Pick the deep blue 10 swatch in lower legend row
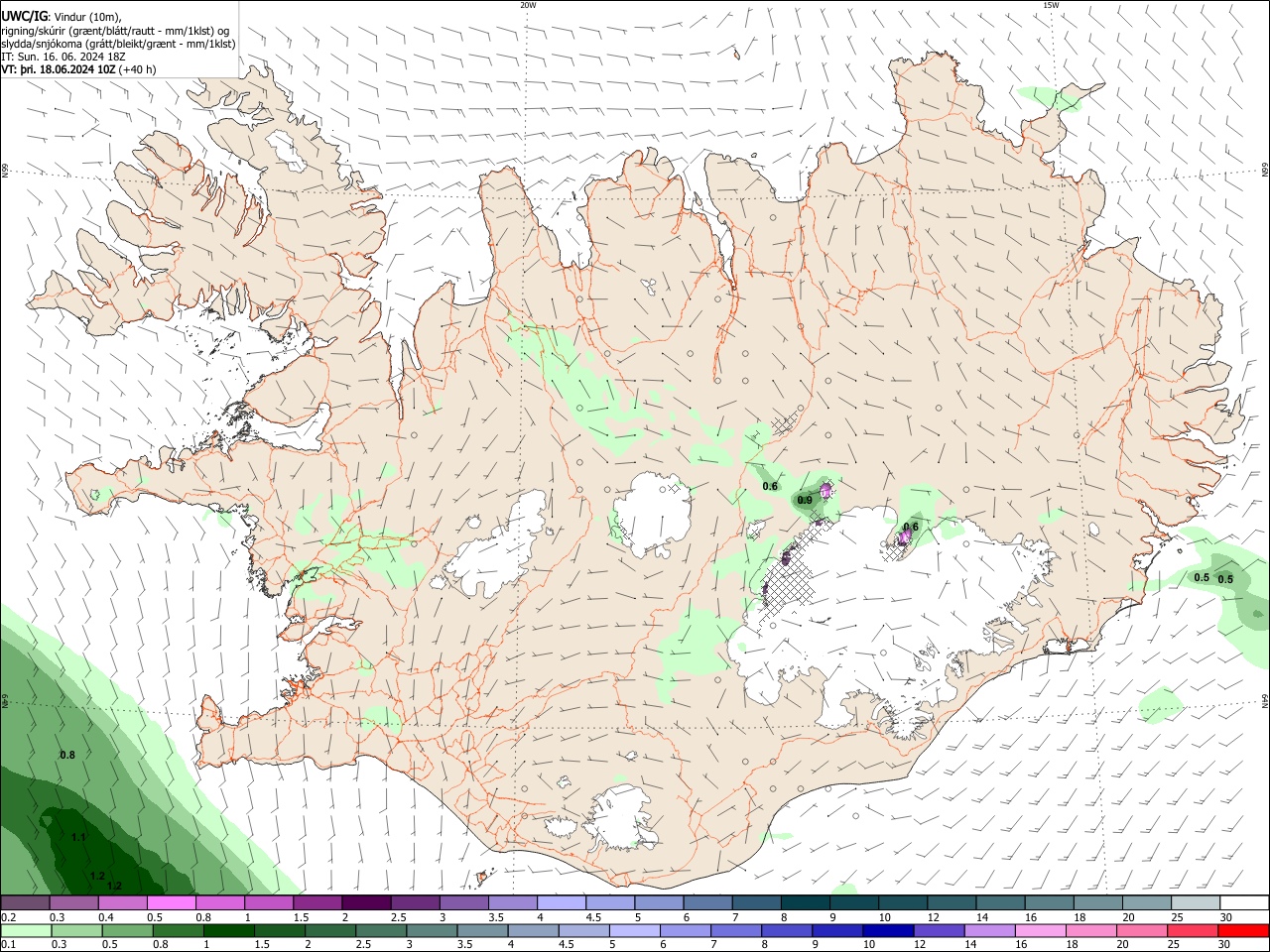Viewport: 1270px width, 952px height. pyautogui.click(x=888, y=930)
